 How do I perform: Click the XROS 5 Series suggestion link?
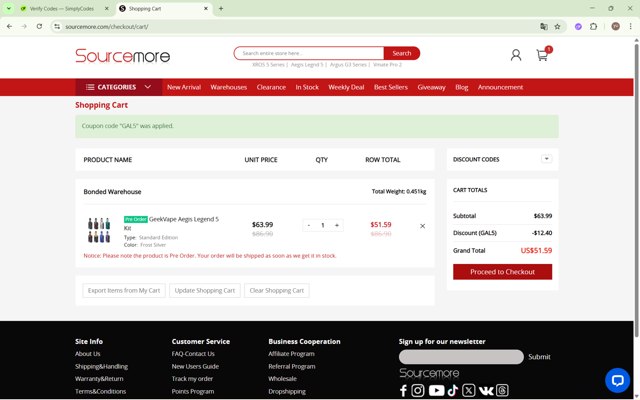(268, 64)
